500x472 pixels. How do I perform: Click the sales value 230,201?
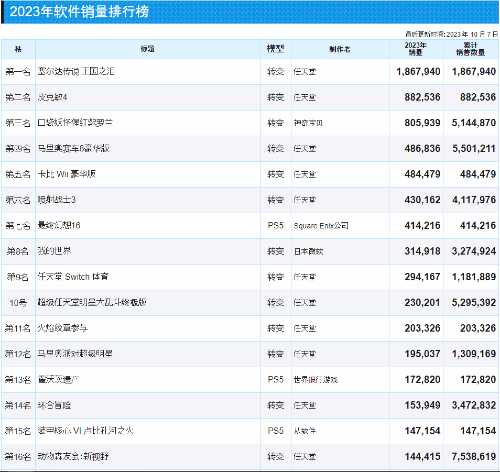tap(422, 303)
